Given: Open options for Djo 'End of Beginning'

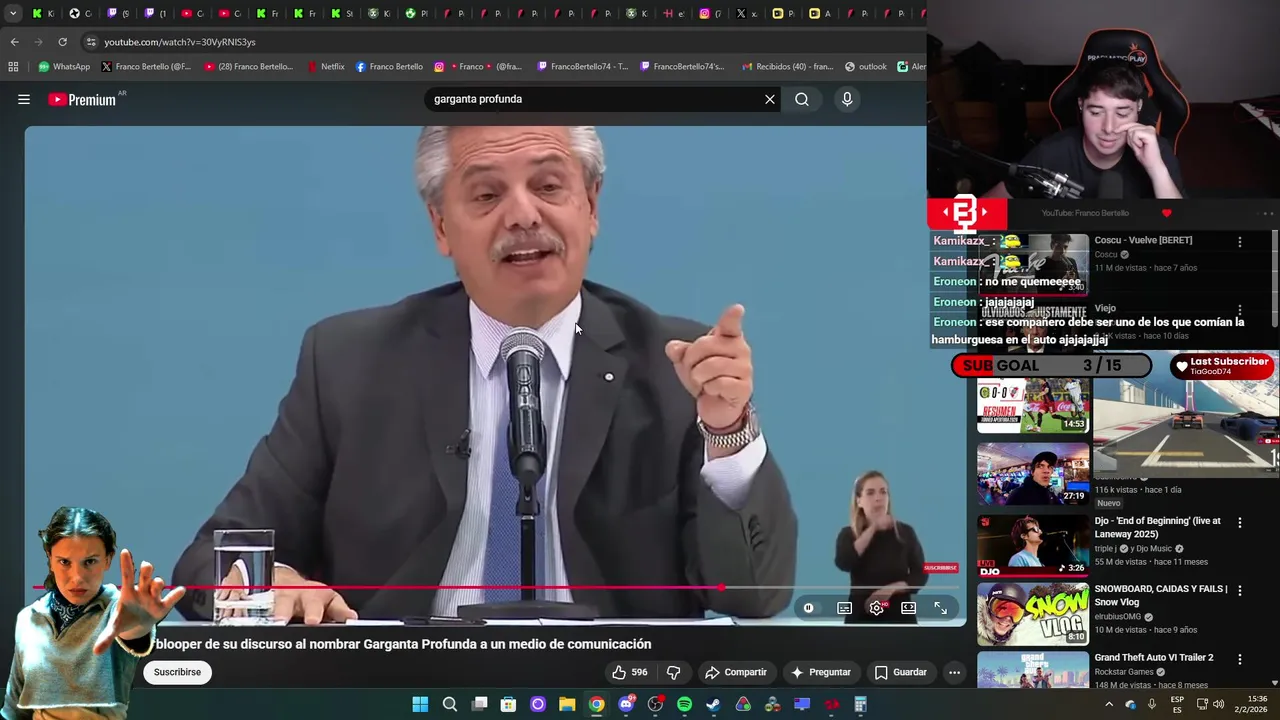Looking at the screenshot, I should 1240,523.
